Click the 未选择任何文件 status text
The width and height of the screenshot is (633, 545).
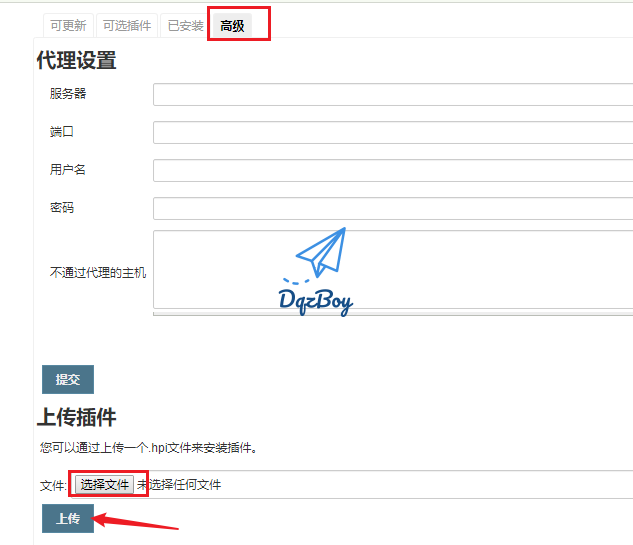pos(180,485)
